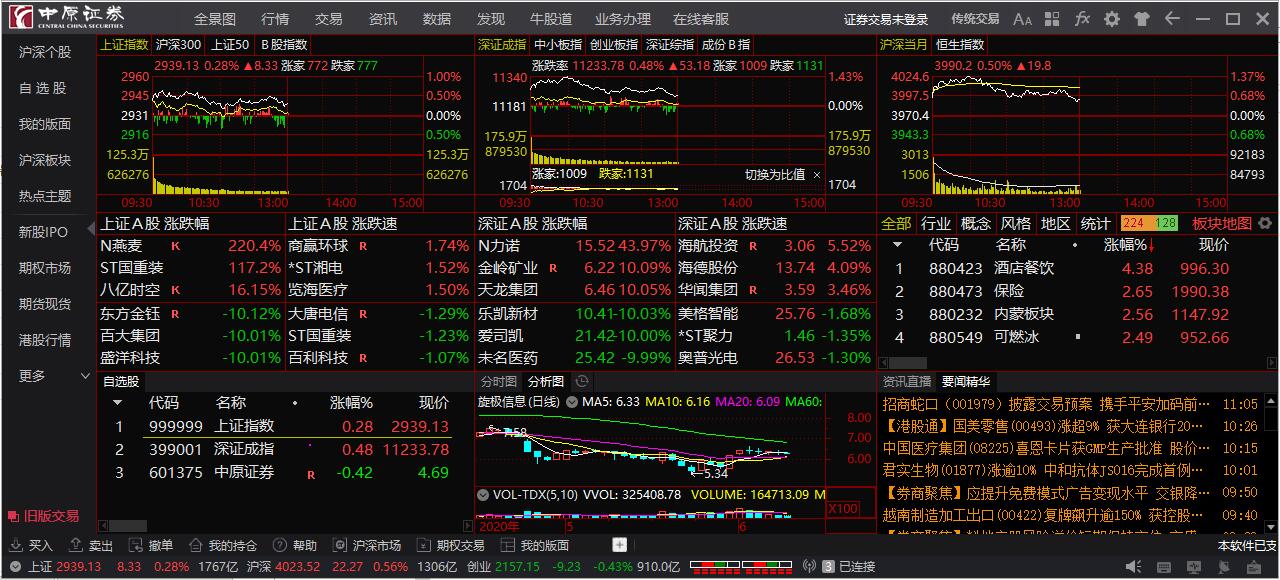This screenshot has width=1280, height=580.
Task: Open the layout grid icon in title bar
Action: [x=1052, y=19]
